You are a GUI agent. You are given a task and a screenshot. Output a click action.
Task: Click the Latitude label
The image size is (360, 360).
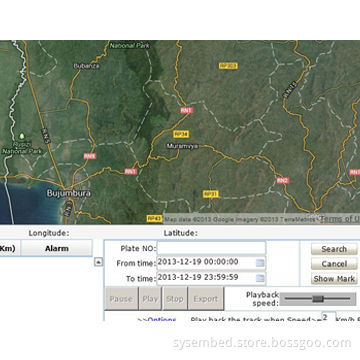tap(180, 233)
